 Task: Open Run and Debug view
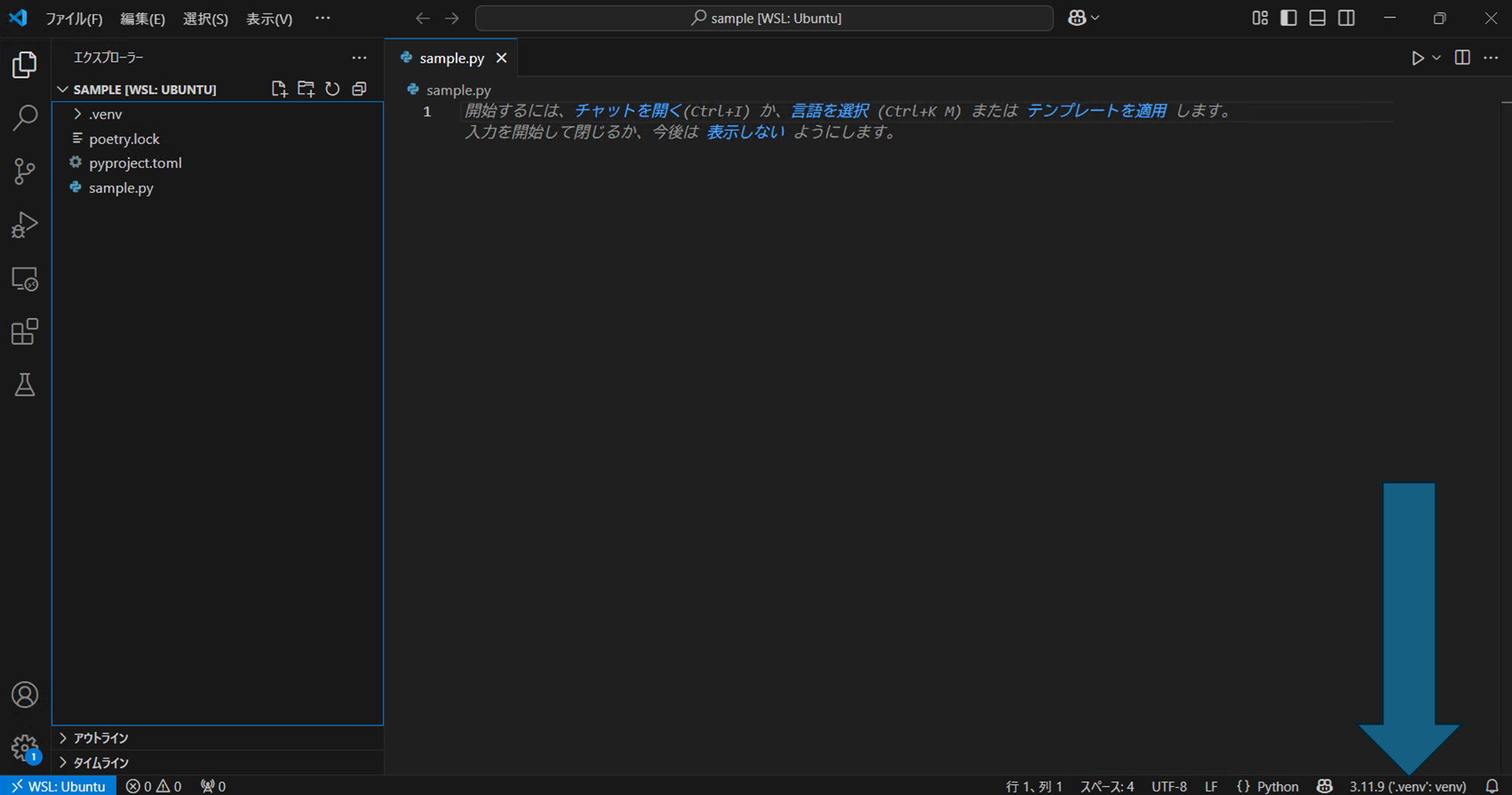tap(25, 225)
